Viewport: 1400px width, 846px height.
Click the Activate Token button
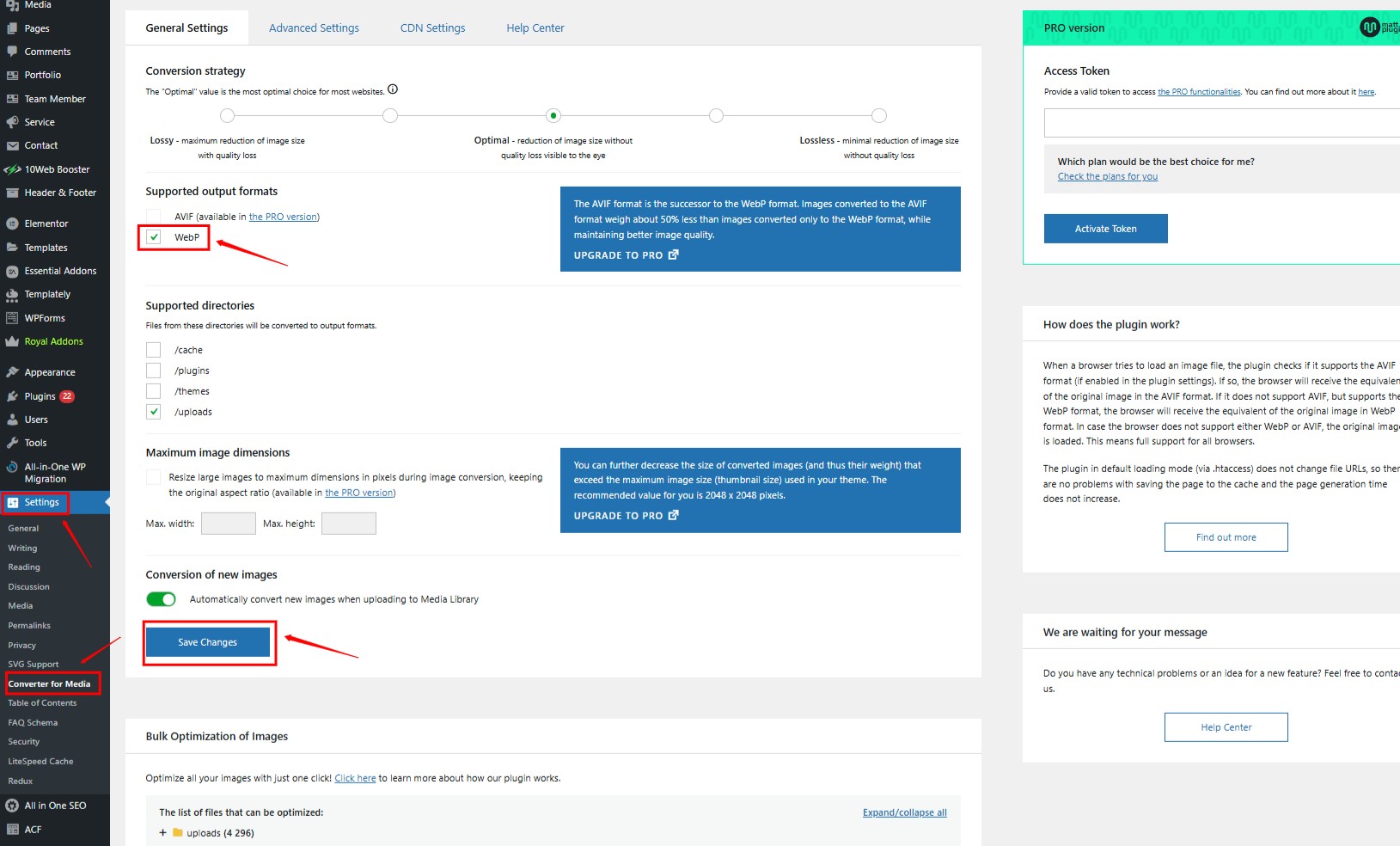coord(1106,229)
